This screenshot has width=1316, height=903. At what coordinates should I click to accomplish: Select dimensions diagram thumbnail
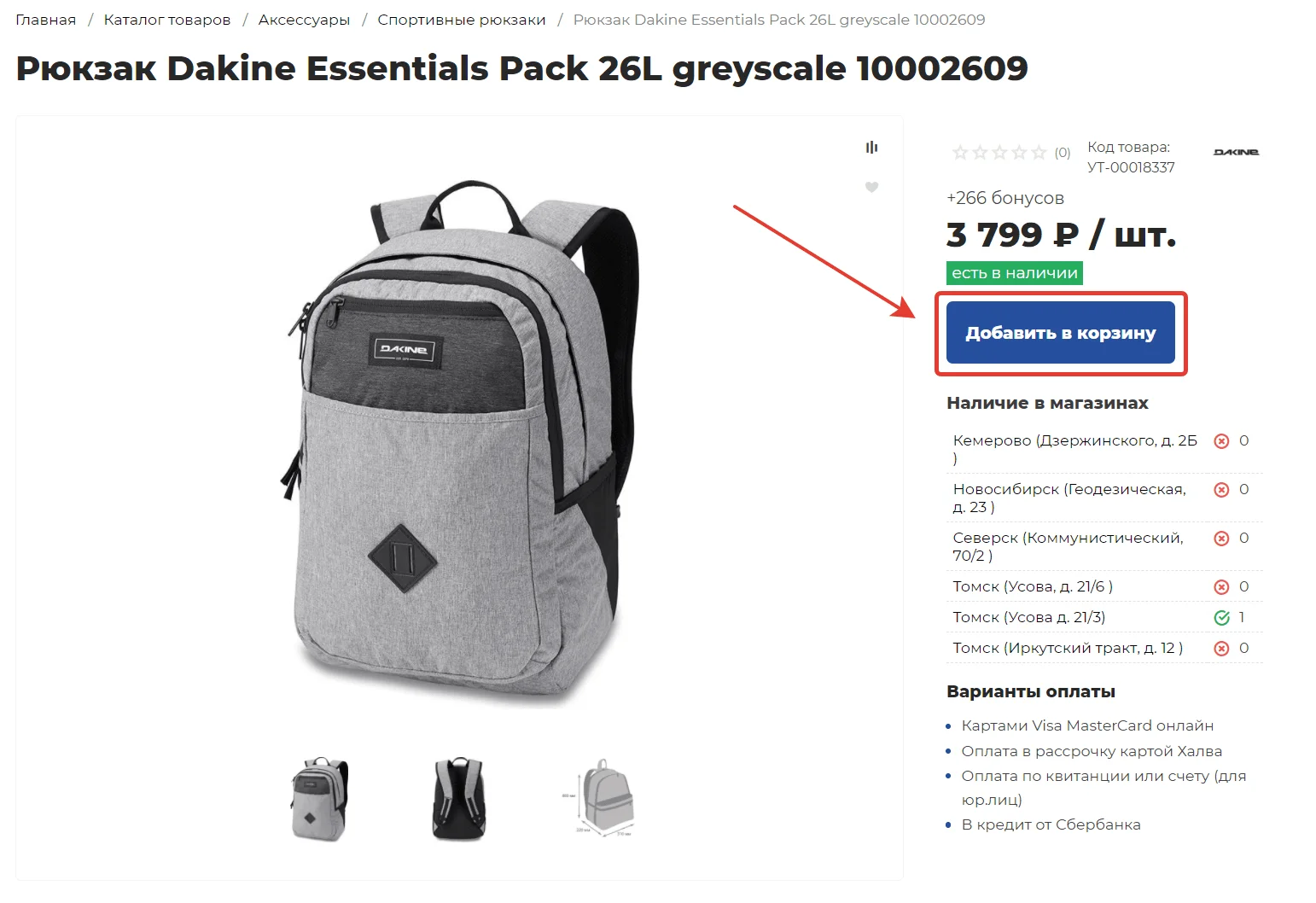(599, 800)
